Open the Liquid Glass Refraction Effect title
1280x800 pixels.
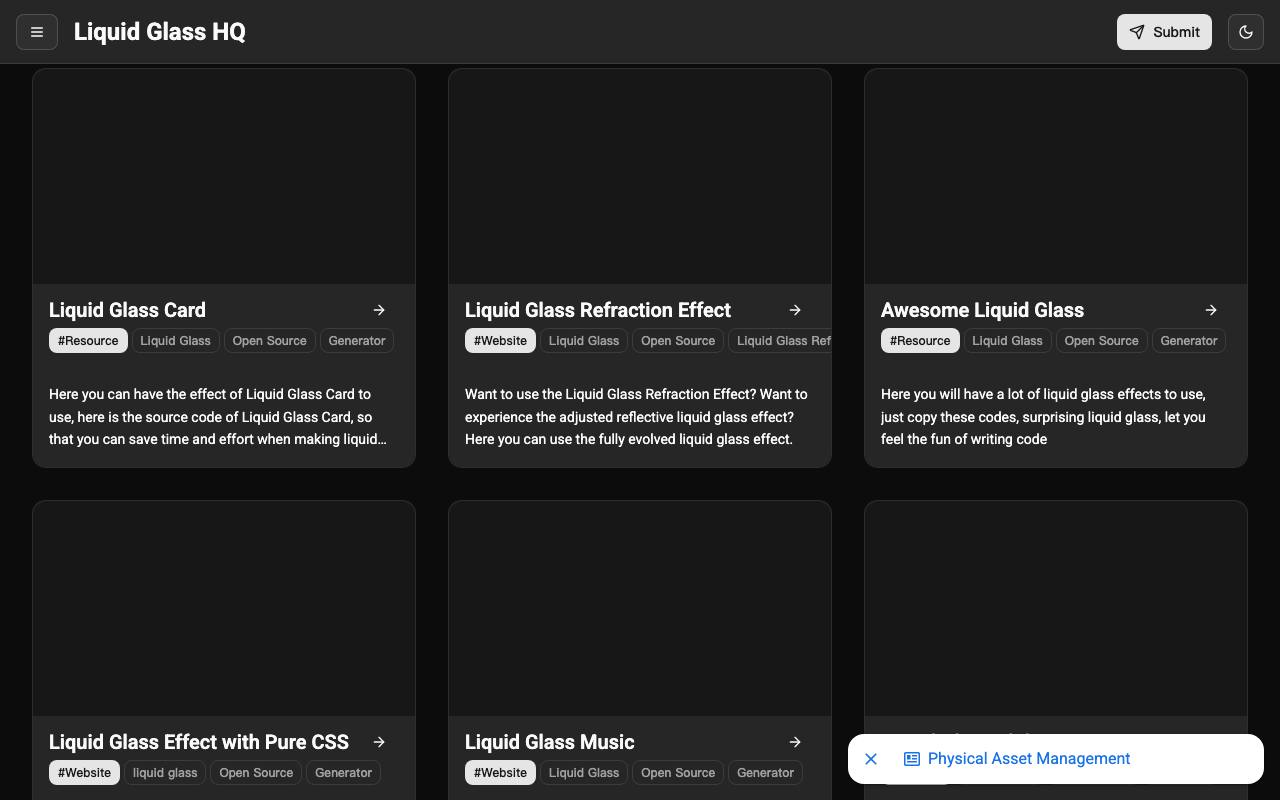[x=598, y=310]
